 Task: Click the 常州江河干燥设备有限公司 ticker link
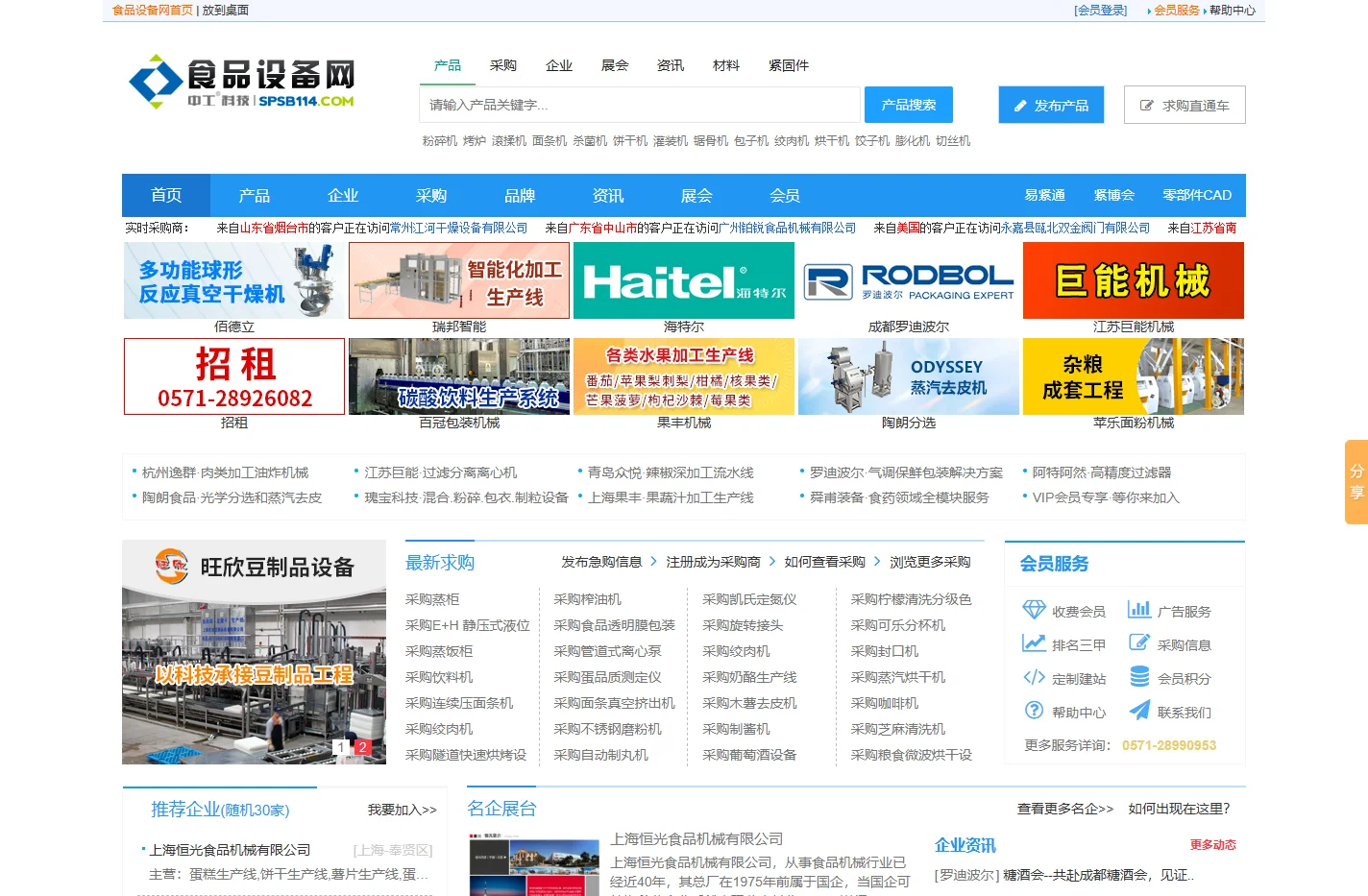pos(458,229)
